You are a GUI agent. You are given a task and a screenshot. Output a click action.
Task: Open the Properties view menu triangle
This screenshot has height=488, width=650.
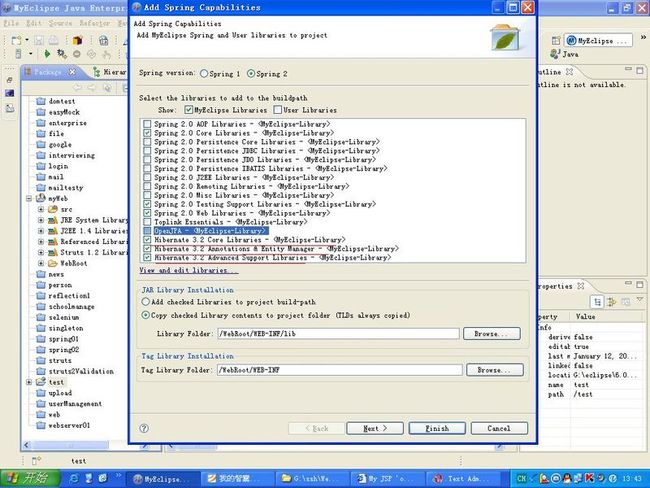640,300
